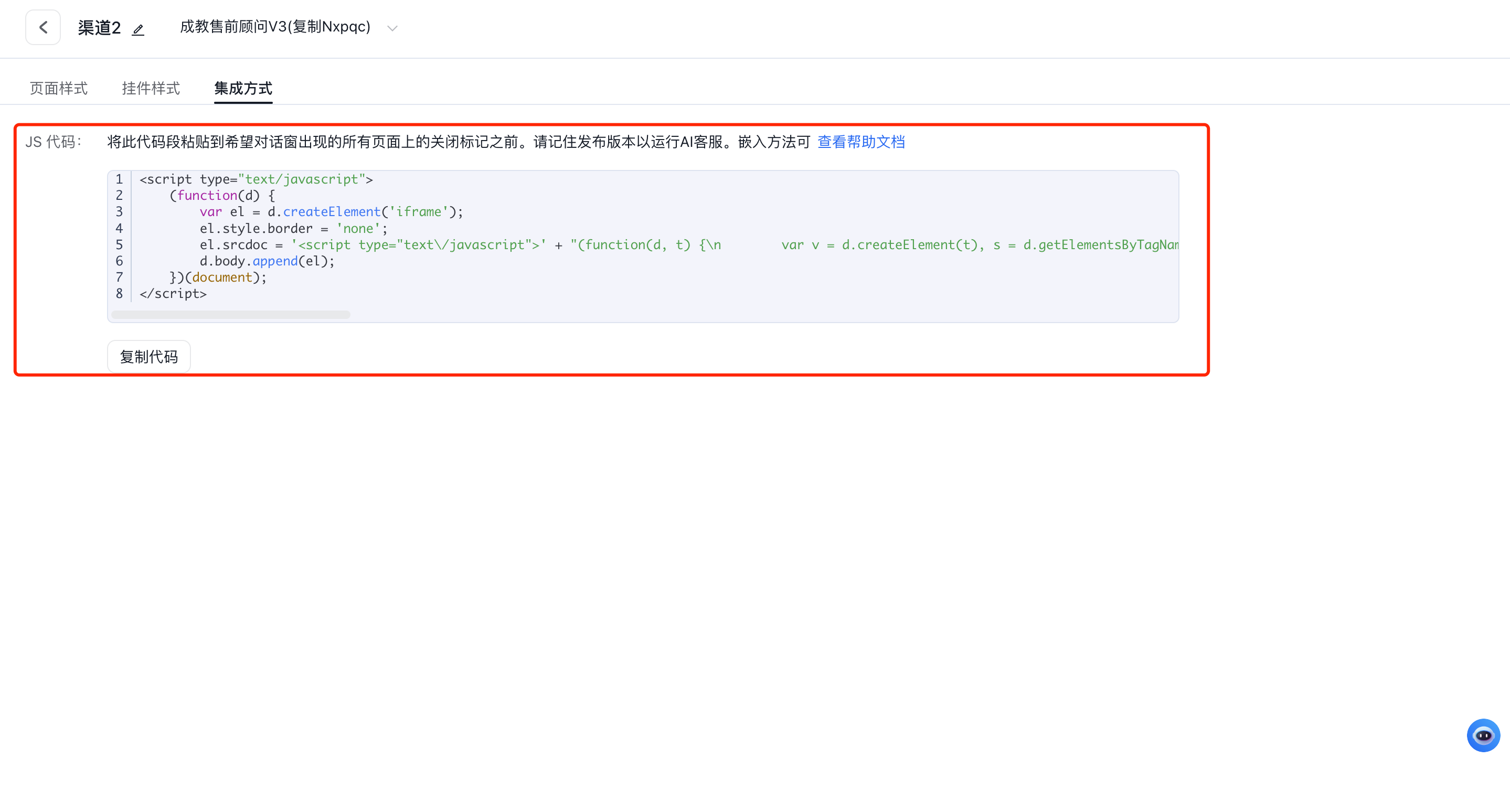The width and height of the screenshot is (1510, 812).
Task: Click the code box horizontal scrollbar
Action: pos(230,315)
